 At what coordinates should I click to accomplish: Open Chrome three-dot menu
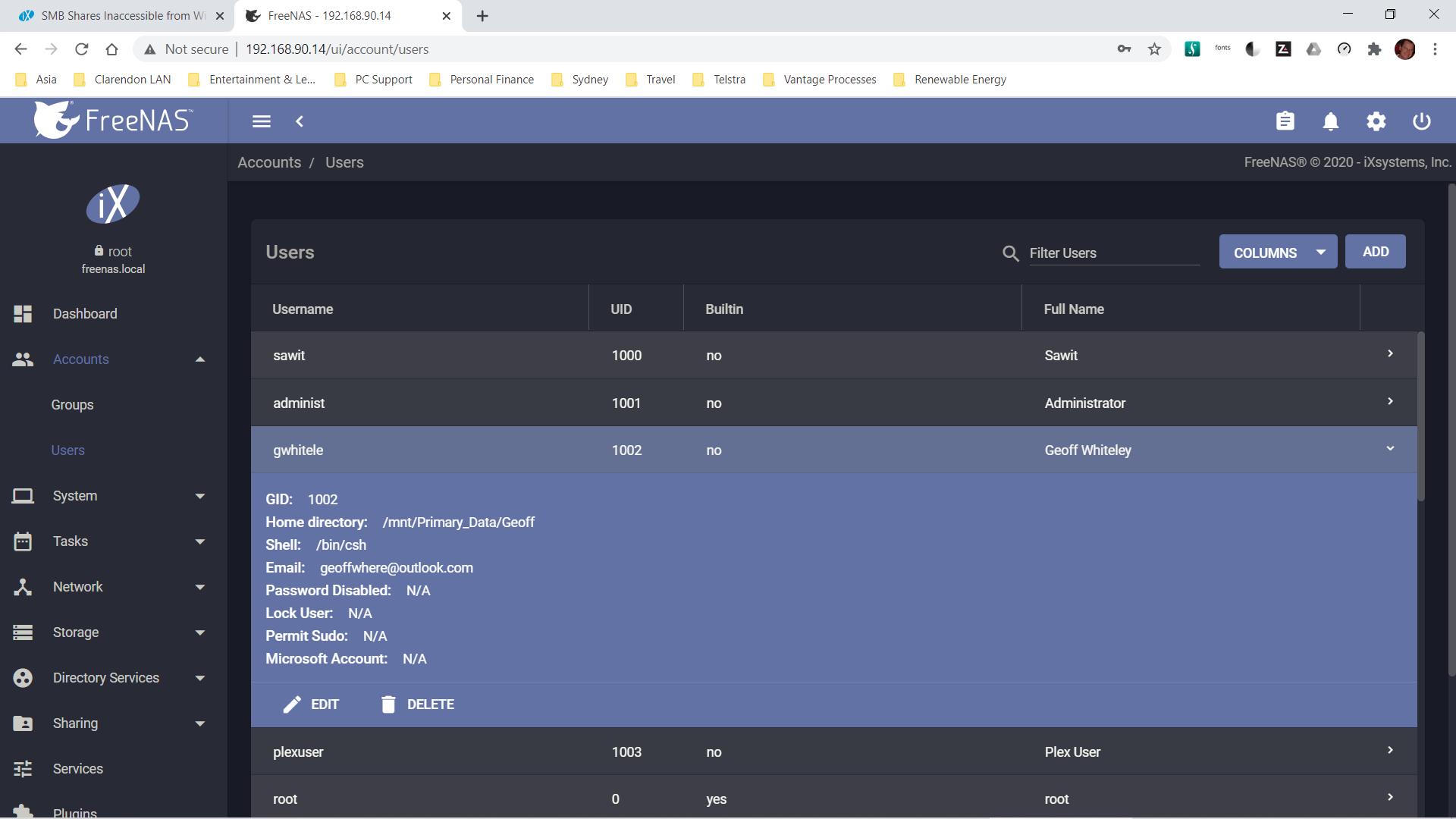(x=1435, y=49)
